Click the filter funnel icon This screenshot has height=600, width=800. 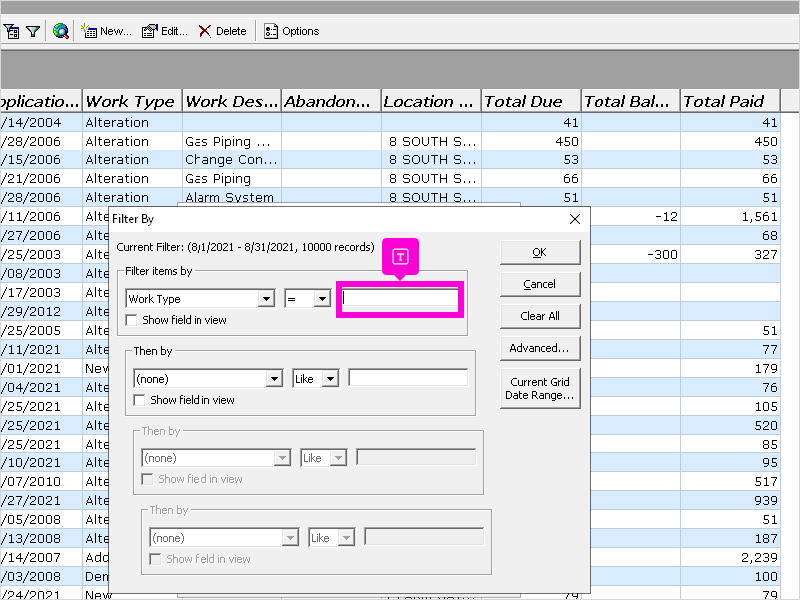(x=33, y=32)
